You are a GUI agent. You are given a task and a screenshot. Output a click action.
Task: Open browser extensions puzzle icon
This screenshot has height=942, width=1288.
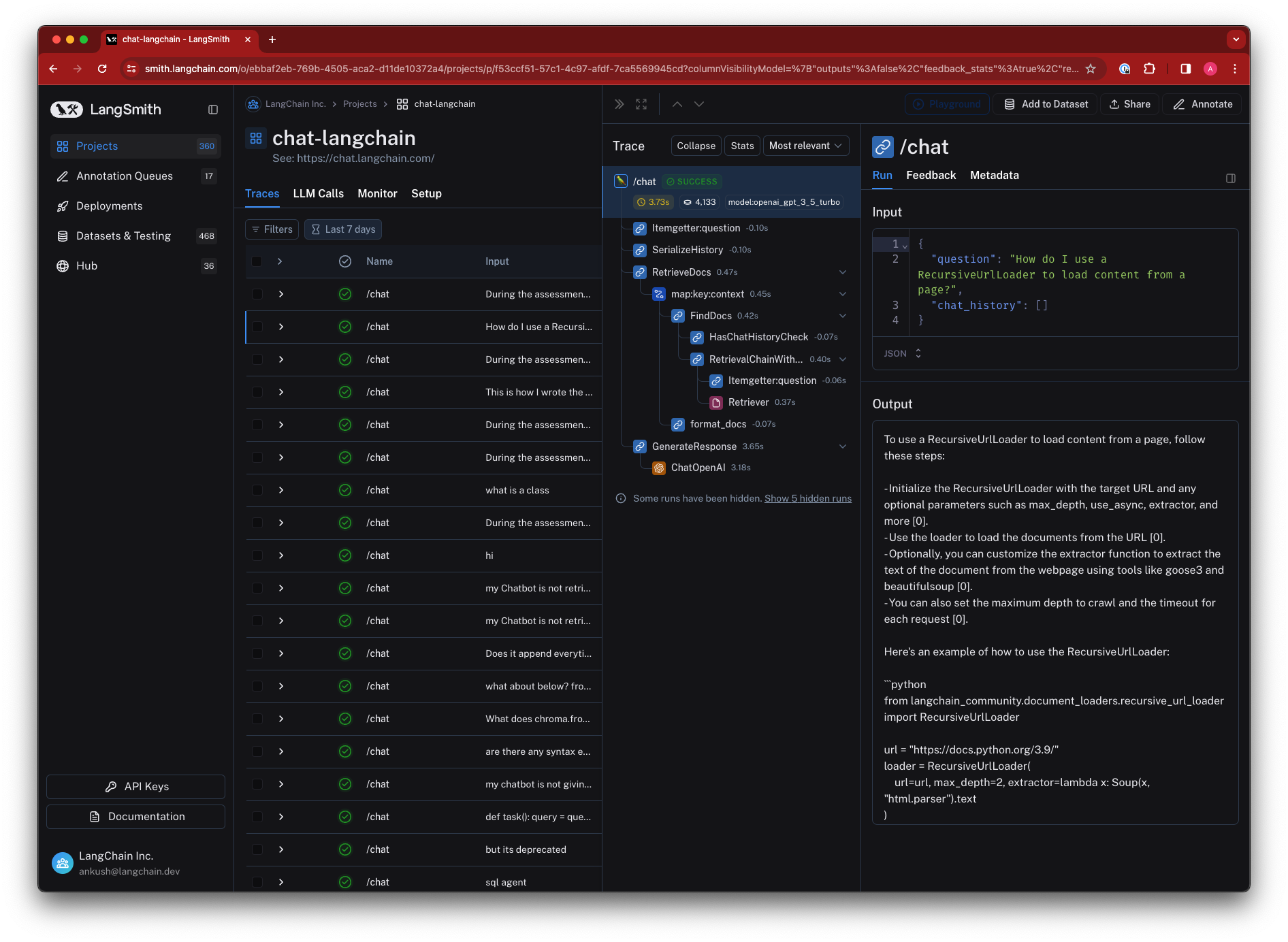pos(1150,69)
